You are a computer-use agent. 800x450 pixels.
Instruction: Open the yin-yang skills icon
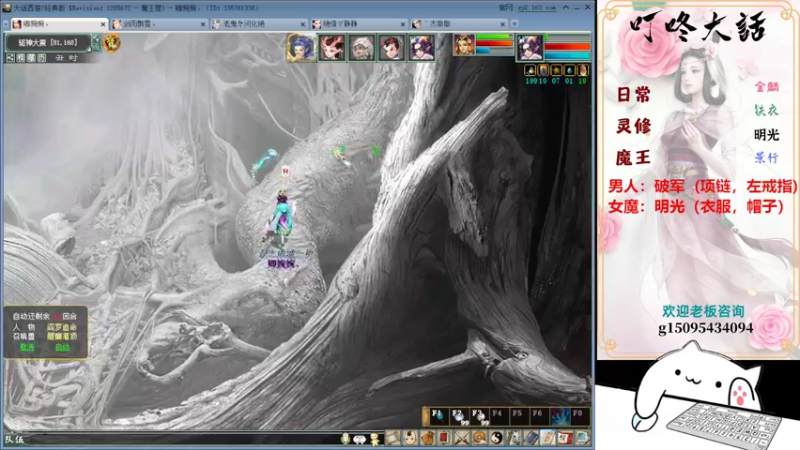[496, 438]
